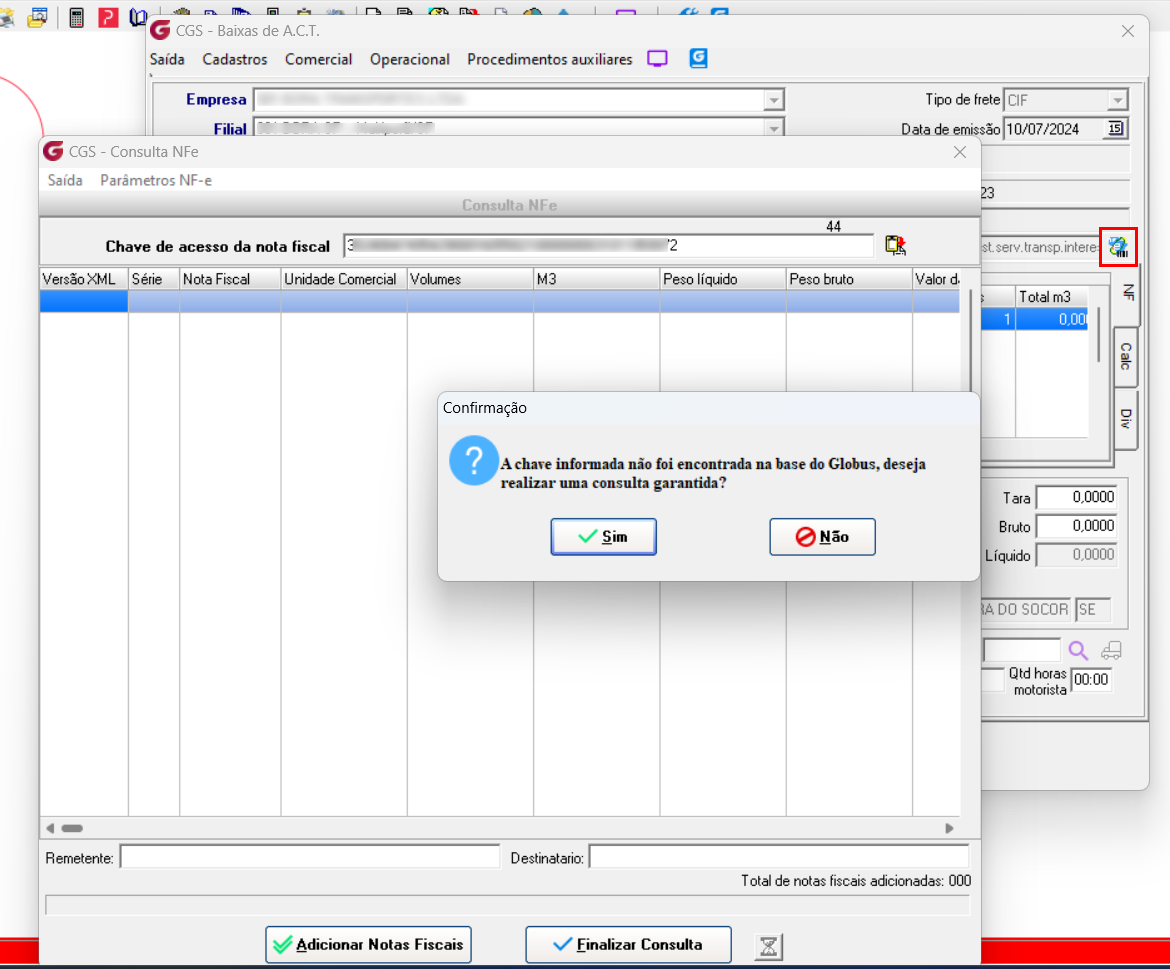1170x969 pixels.
Task: Click the Volumes column header
Action: 470,279
